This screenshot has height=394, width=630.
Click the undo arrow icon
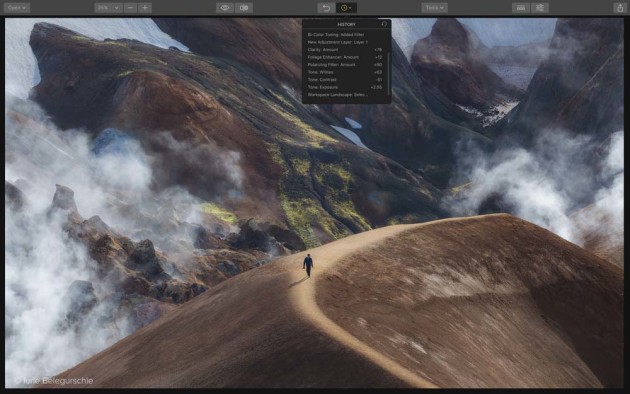(x=326, y=8)
